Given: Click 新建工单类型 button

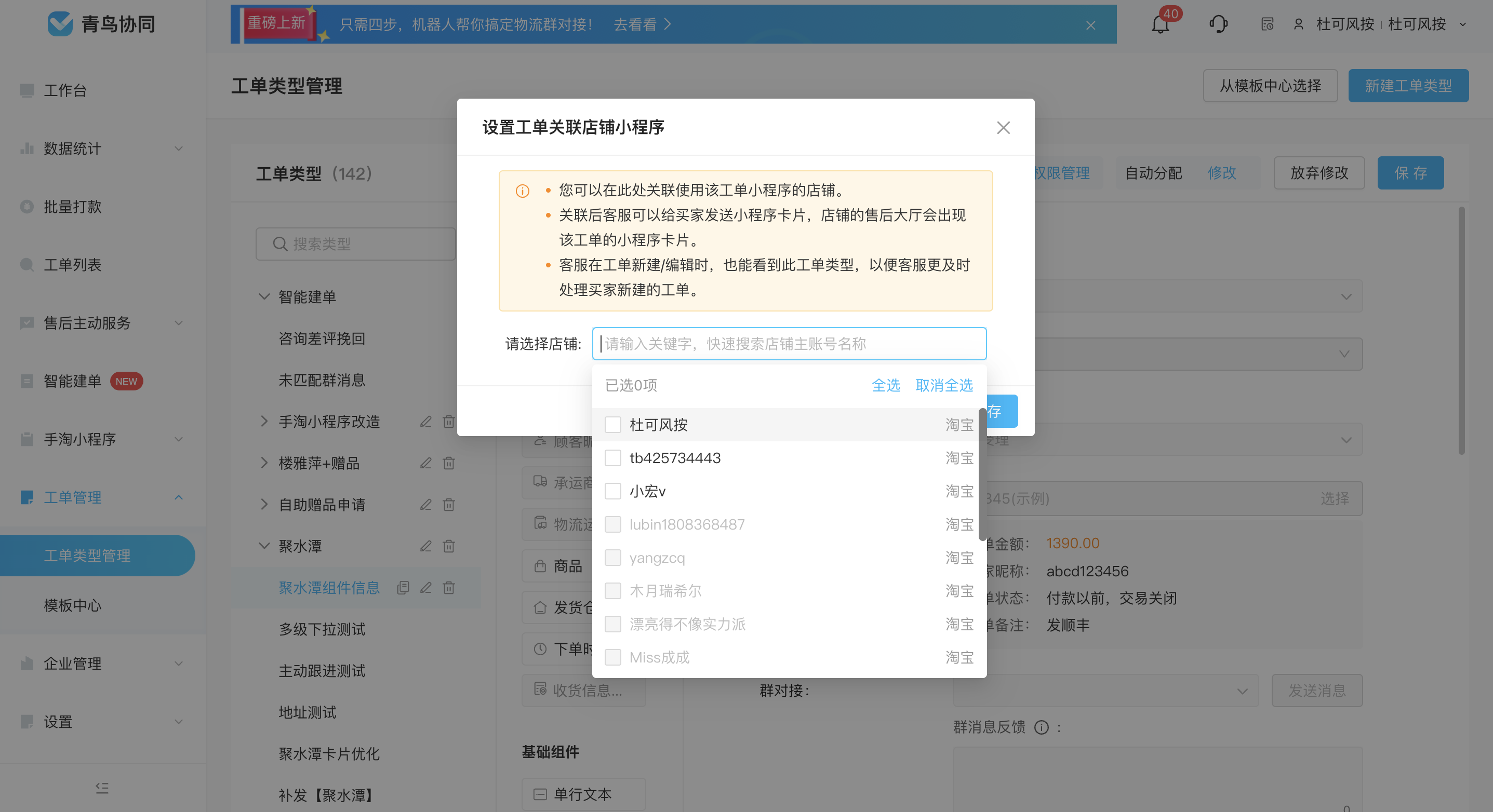Looking at the screenshot, I should click(x=1408, y=86).
